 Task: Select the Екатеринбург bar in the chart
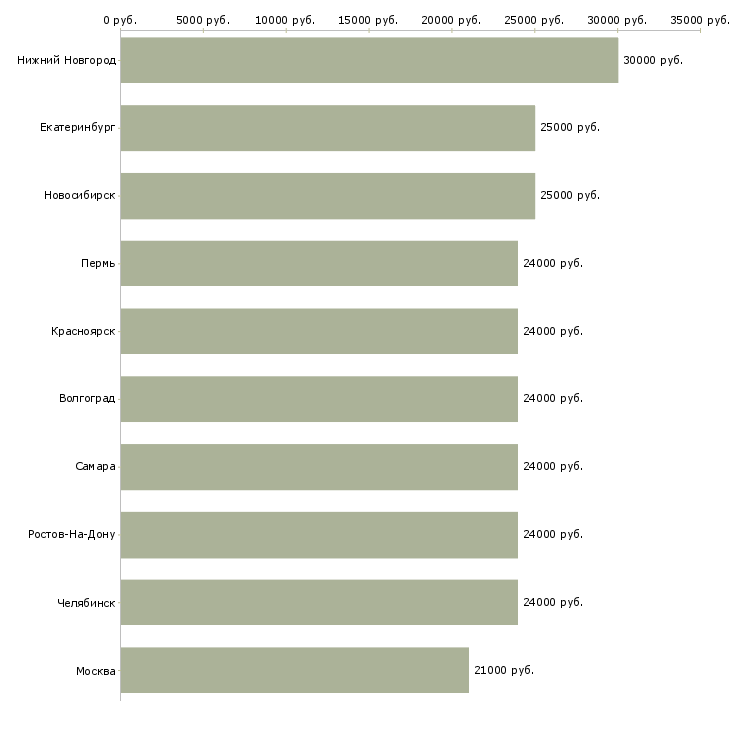point(327,128)
